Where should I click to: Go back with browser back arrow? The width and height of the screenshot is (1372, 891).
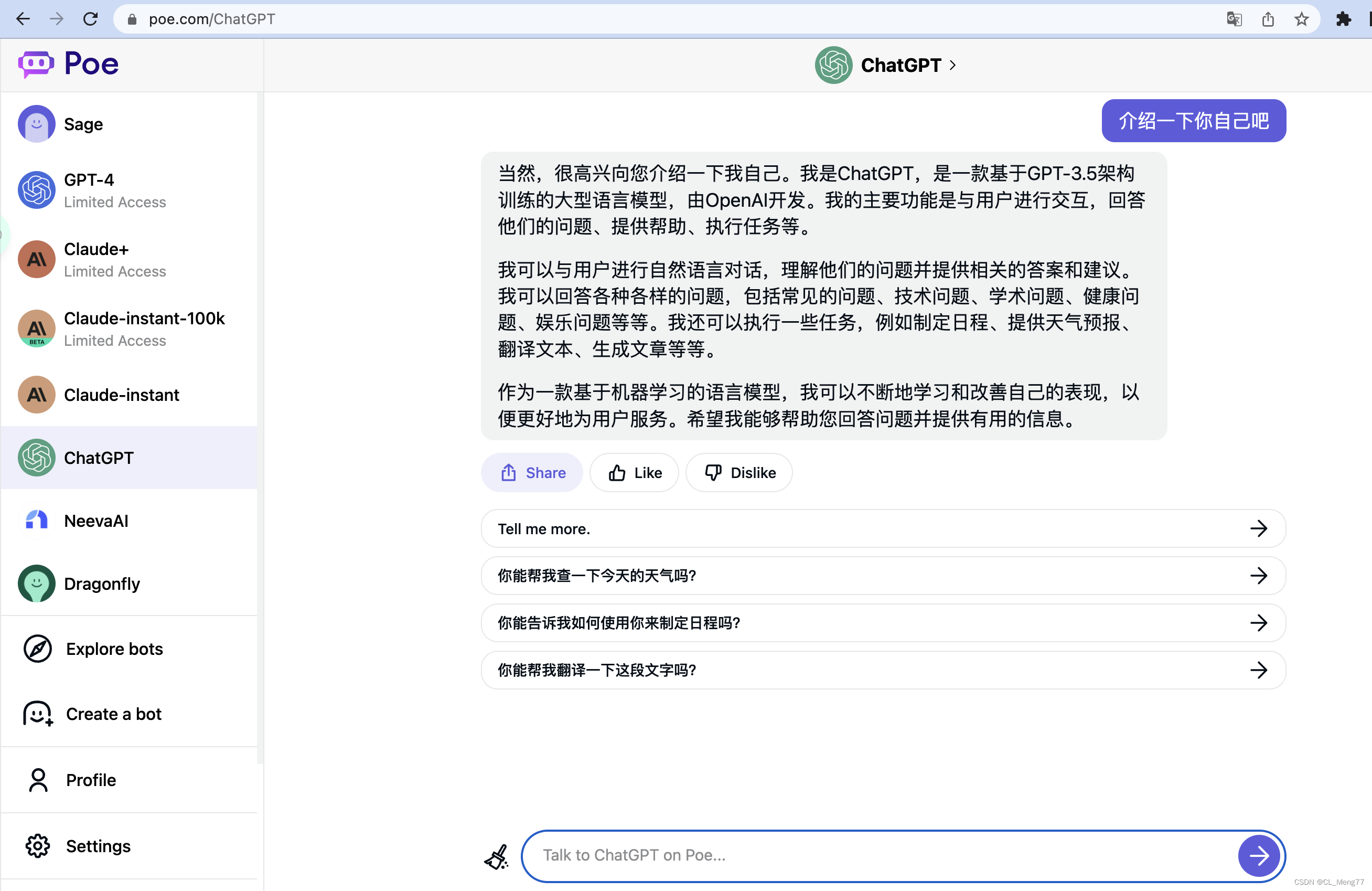pyautogui.click(x=23, y=19)
